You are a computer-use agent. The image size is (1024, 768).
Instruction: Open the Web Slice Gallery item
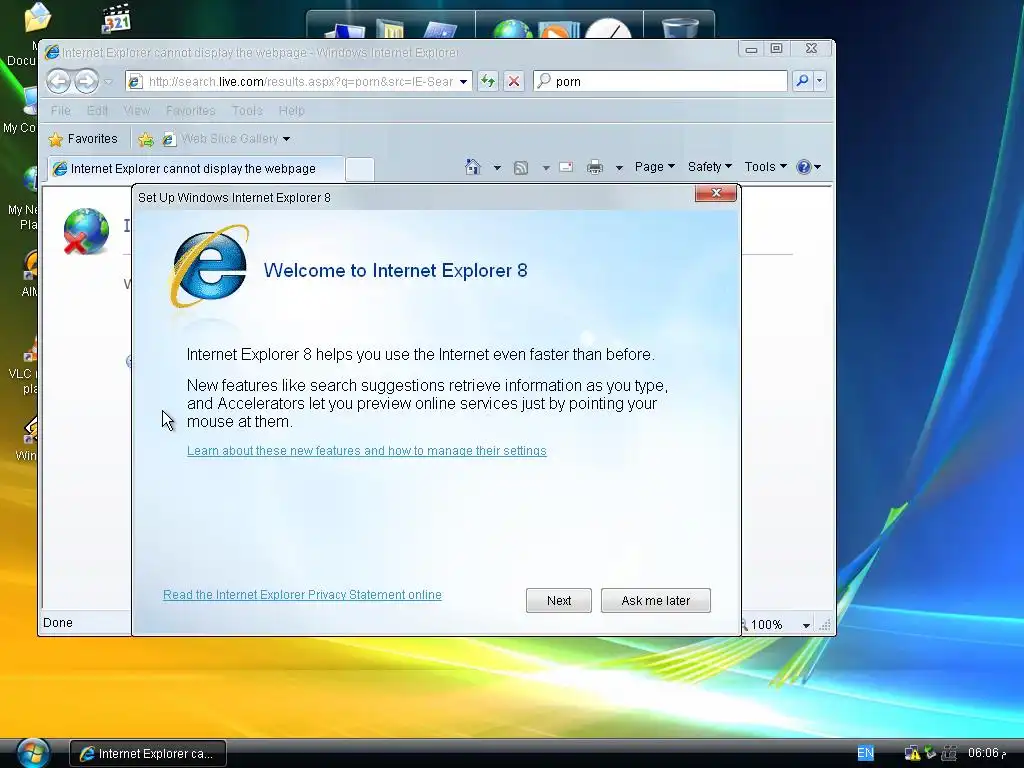pos(221,138)
